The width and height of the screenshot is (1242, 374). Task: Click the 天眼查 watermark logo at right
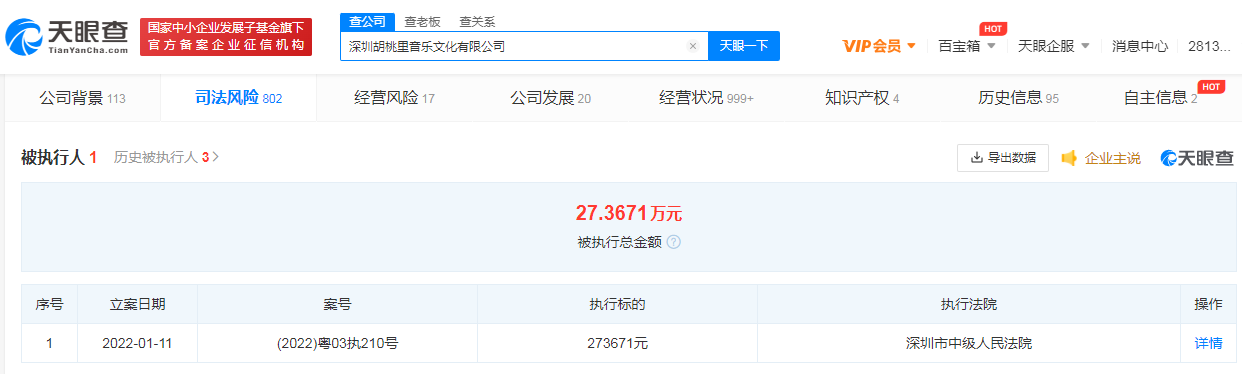tap(1197, 158)
